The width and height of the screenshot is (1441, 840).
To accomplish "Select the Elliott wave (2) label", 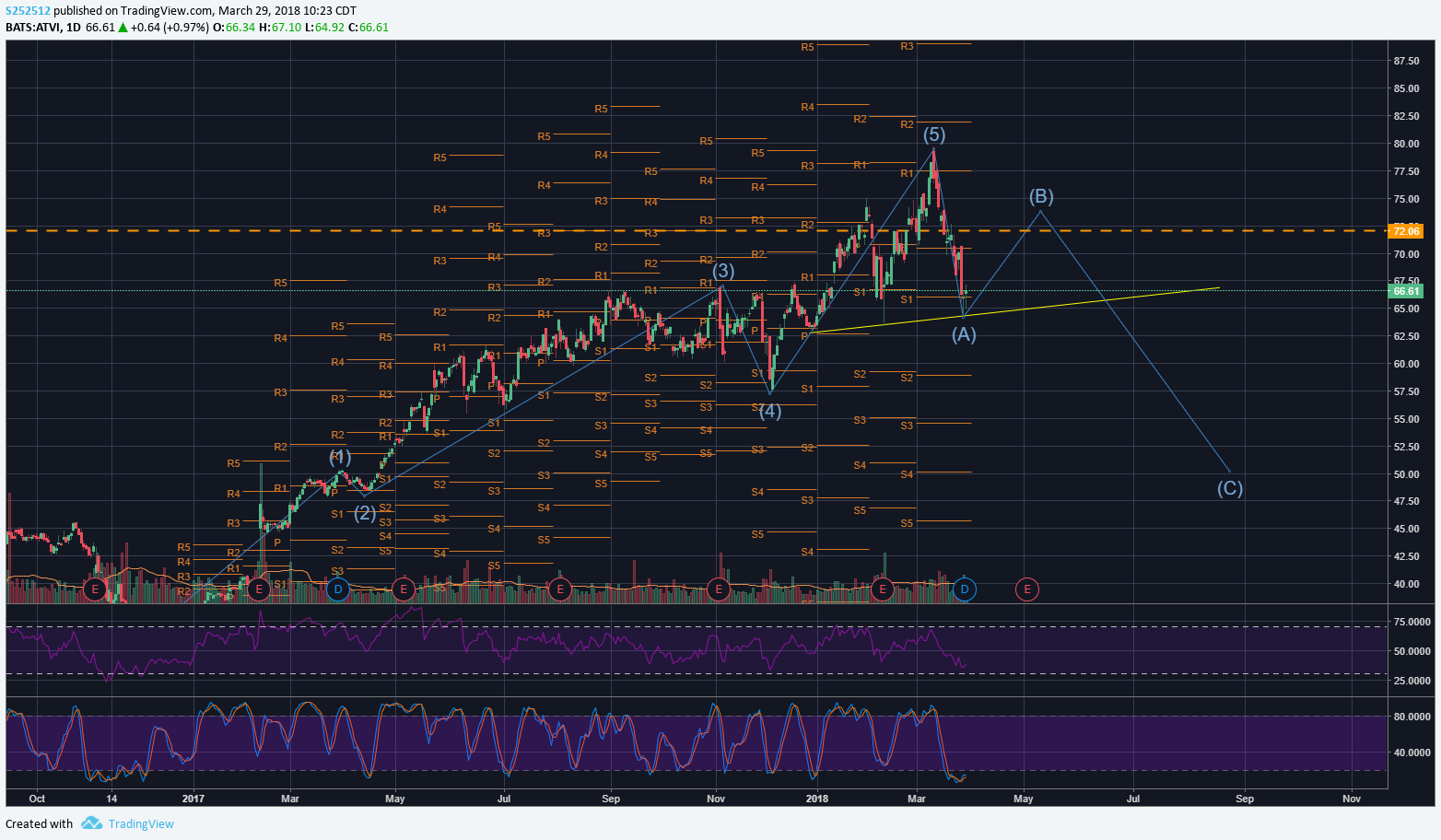I will tap(365, 513).
